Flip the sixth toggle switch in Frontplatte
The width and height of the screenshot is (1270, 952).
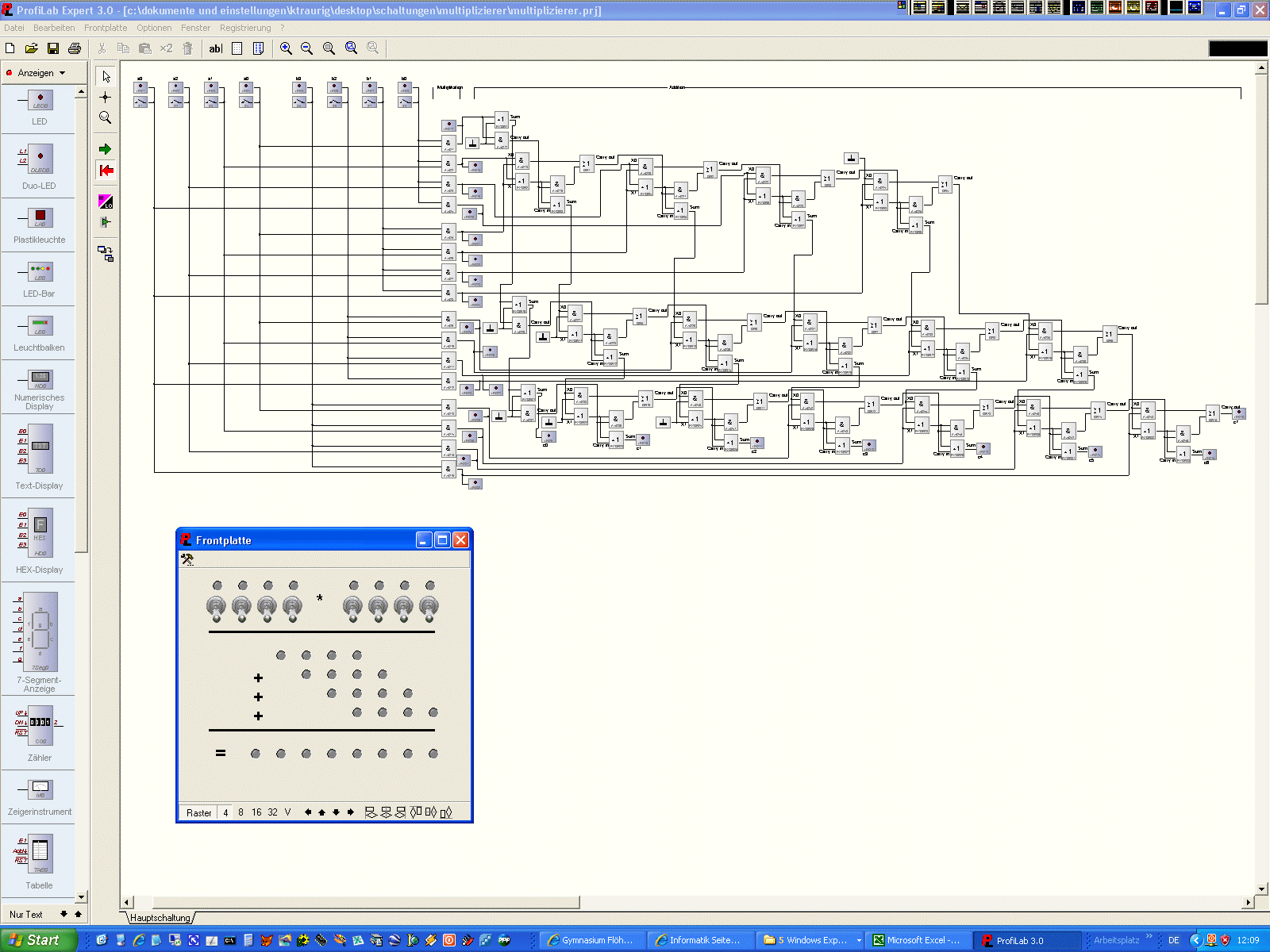click(379, 608)
